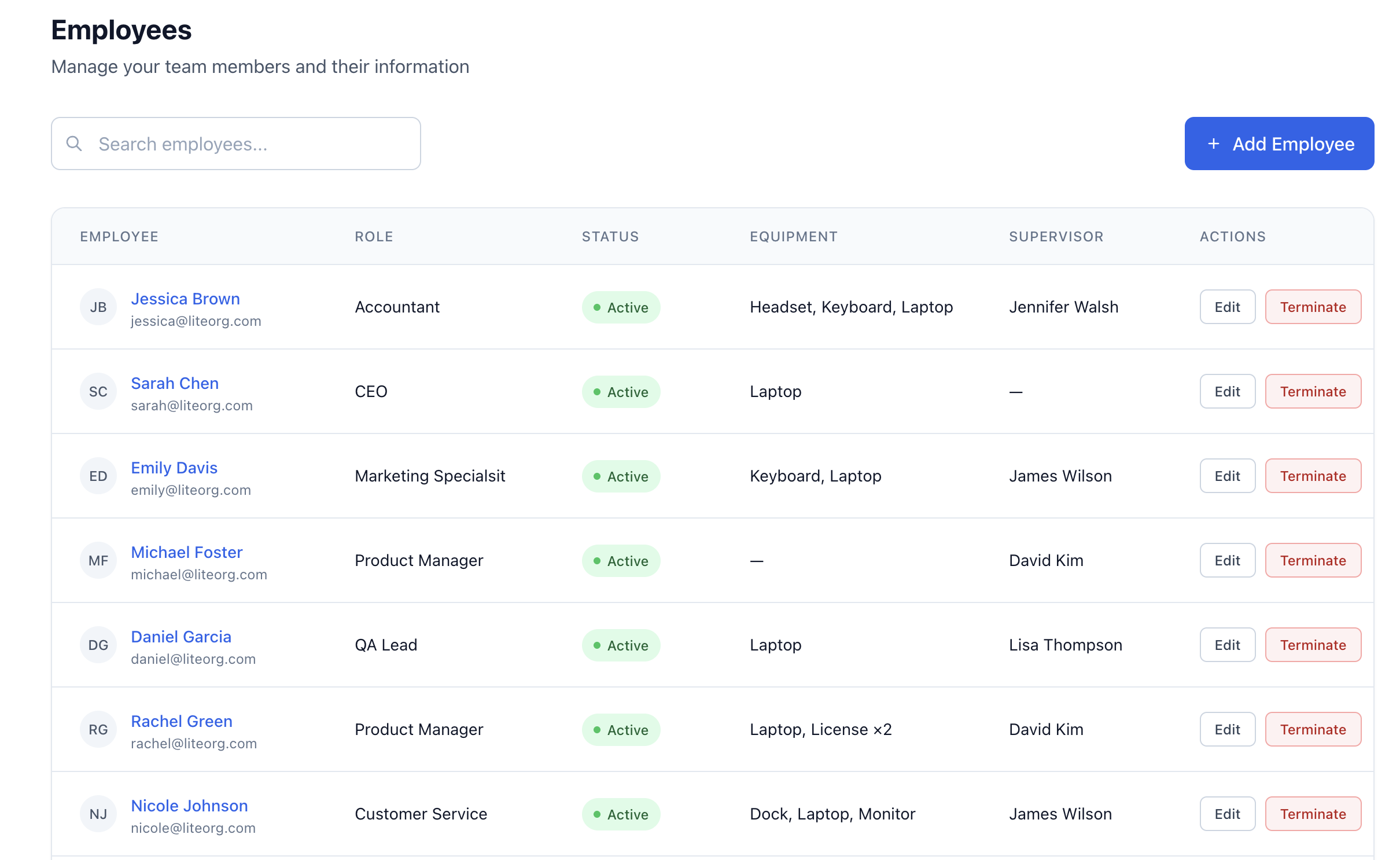Click the SUPERVISOR column header
This screenshot has width=1400, height=860.
tap(1056, 237)
